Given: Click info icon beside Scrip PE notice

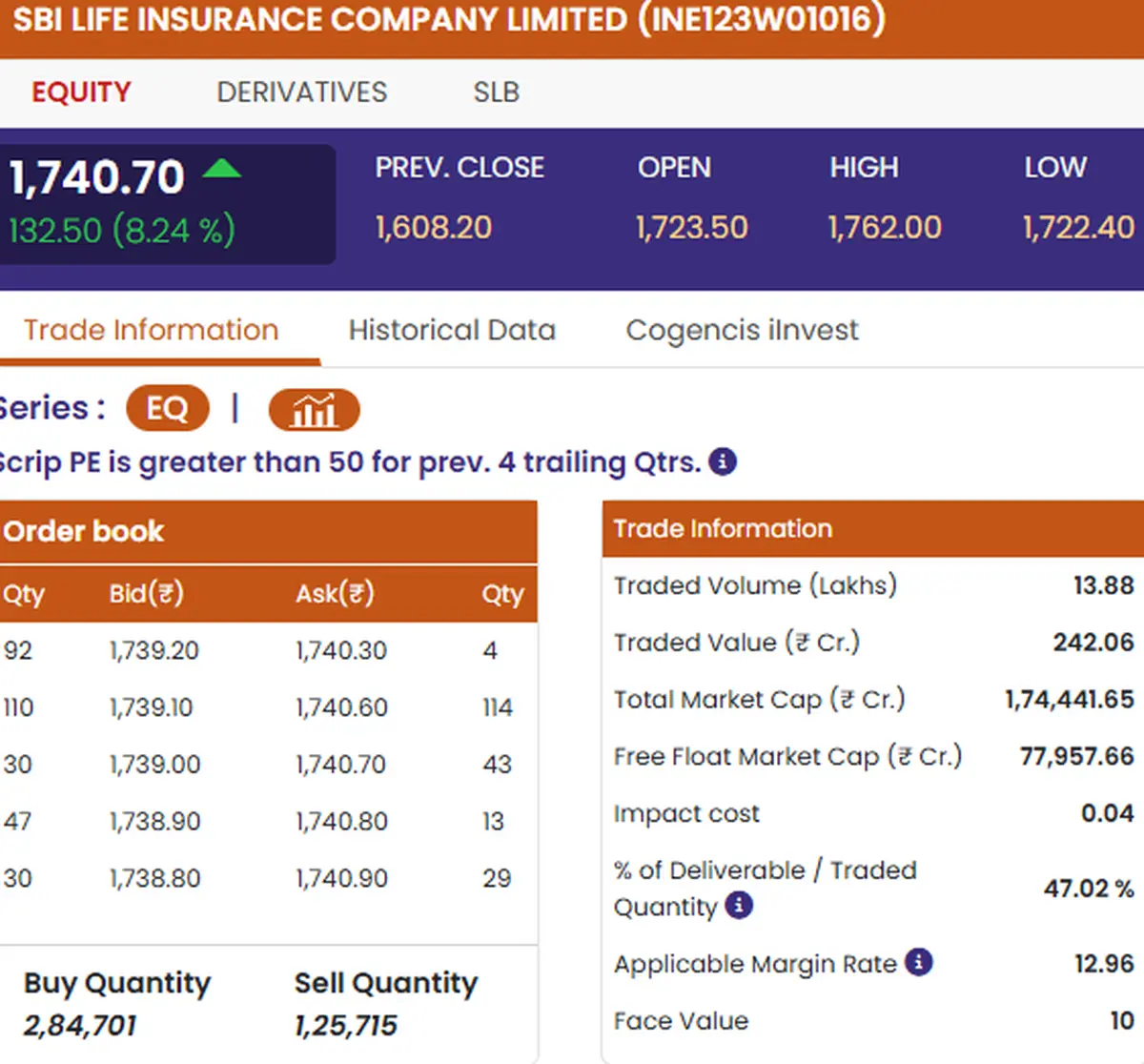Looking at the screenshot, I should tap(723, 462).
